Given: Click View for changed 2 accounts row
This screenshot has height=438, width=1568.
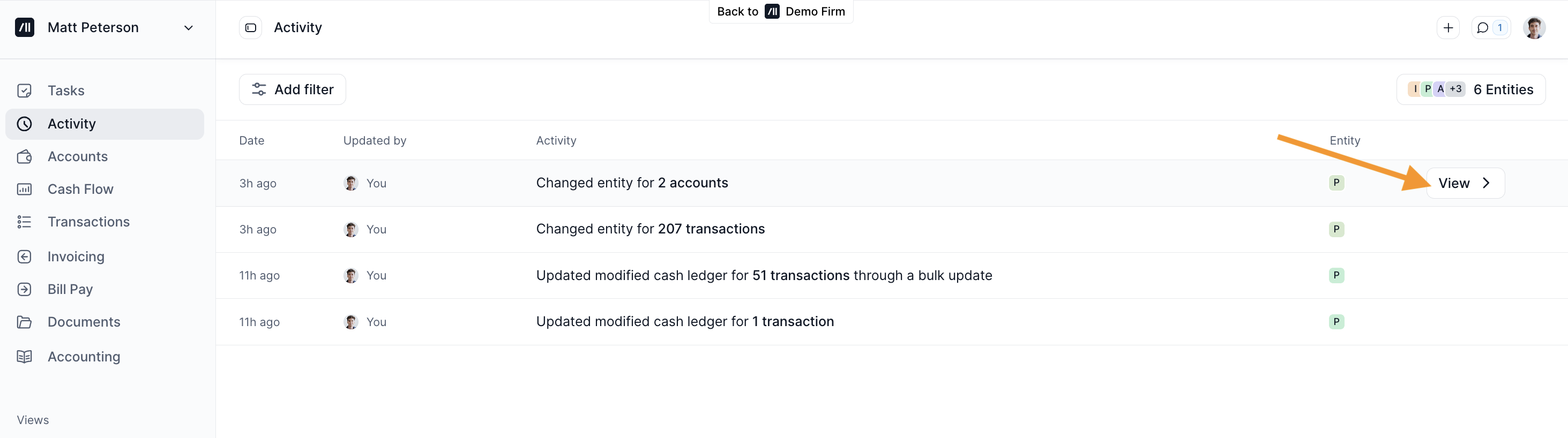Looking at the screenshot, I should pyautogui.click(x=1465, y=183).
